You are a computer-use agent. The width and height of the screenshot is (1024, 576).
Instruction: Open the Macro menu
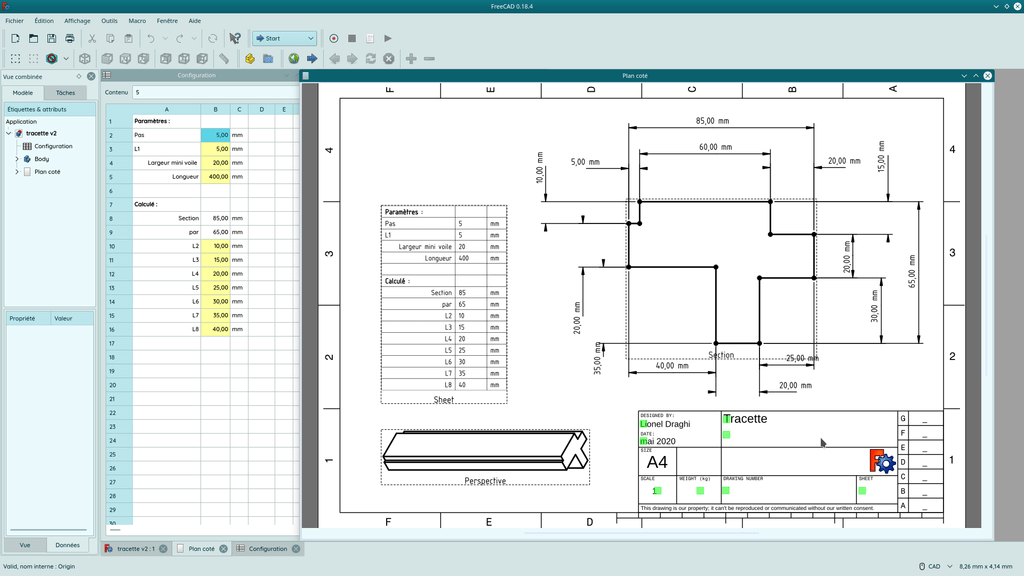tap(137, 21)
